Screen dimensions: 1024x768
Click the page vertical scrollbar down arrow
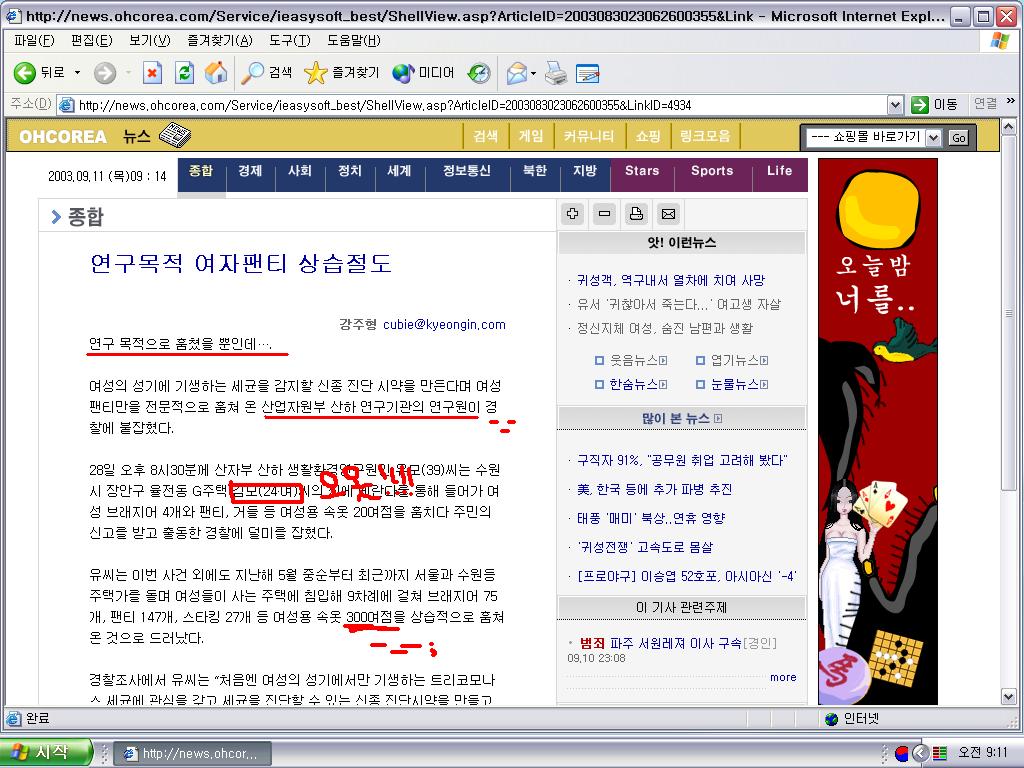click(1008, 697)
